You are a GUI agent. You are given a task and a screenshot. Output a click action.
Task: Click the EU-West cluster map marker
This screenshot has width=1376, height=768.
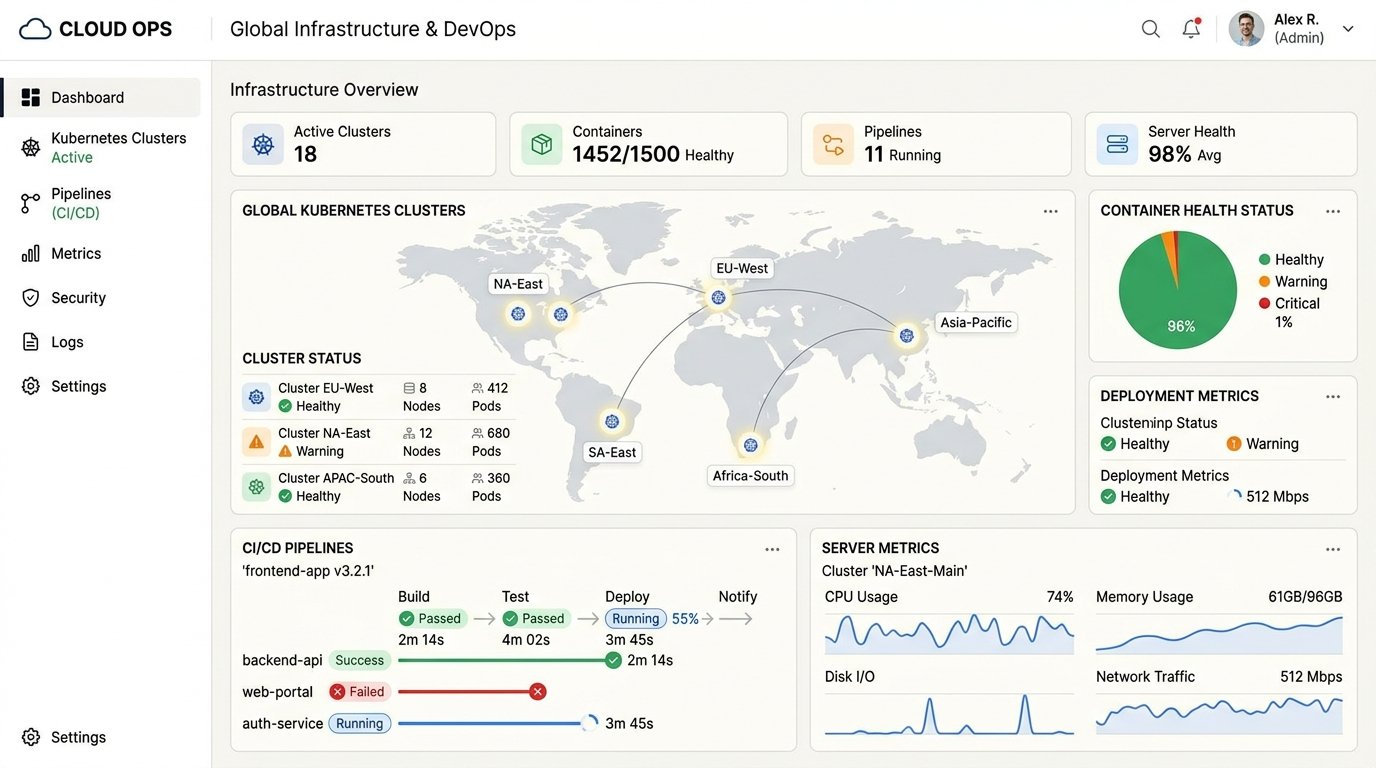(718, 297)
